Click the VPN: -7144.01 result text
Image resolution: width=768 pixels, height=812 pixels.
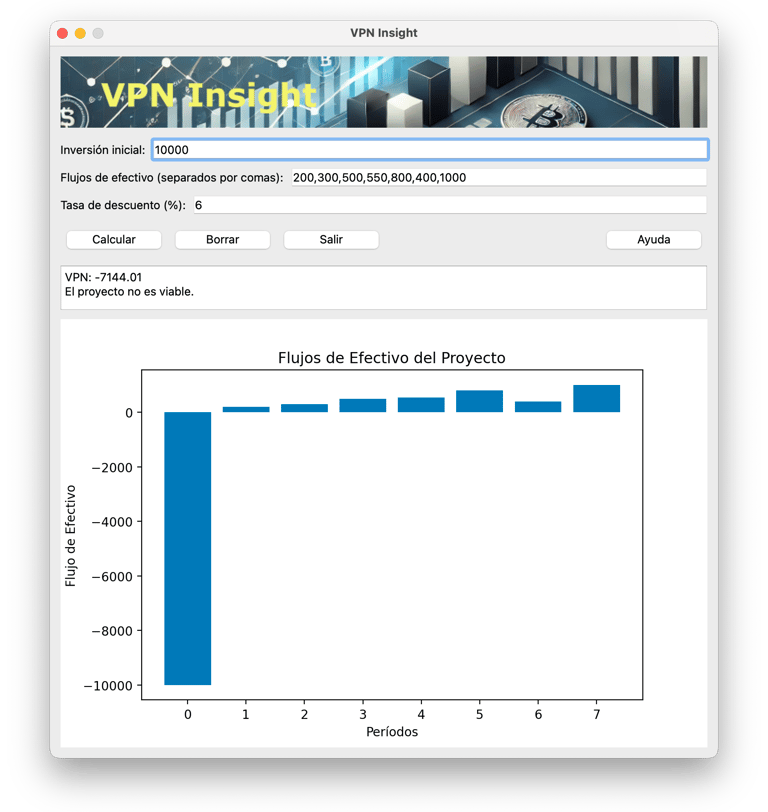(x=104, y=278)
